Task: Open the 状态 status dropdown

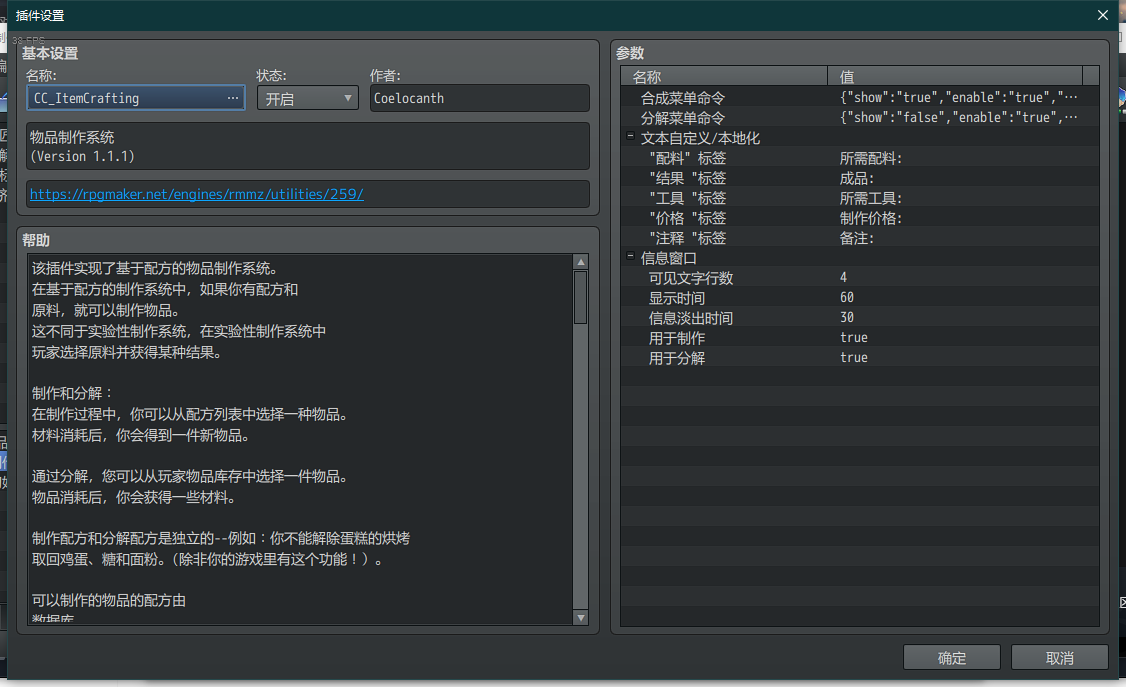Action: click(307, 98)
